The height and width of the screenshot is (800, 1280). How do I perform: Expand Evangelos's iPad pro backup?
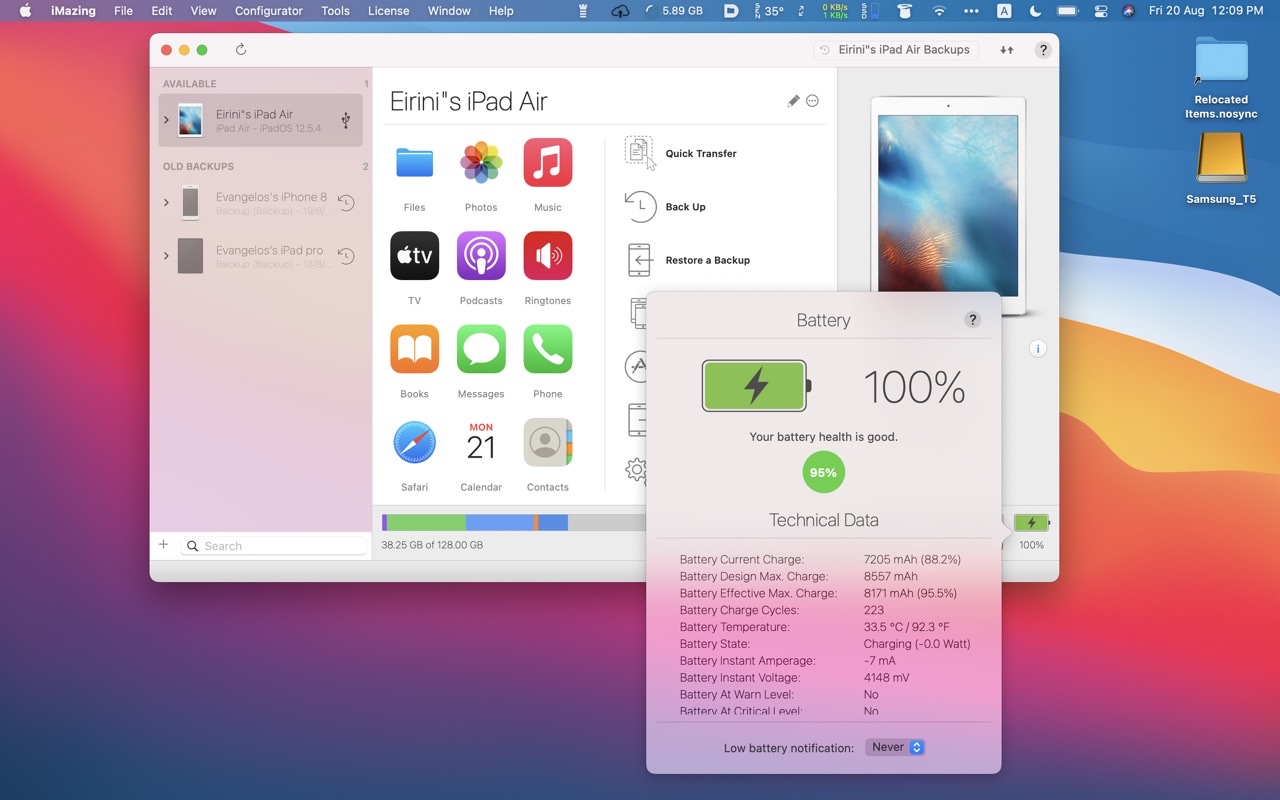click(x=166, y=256)
